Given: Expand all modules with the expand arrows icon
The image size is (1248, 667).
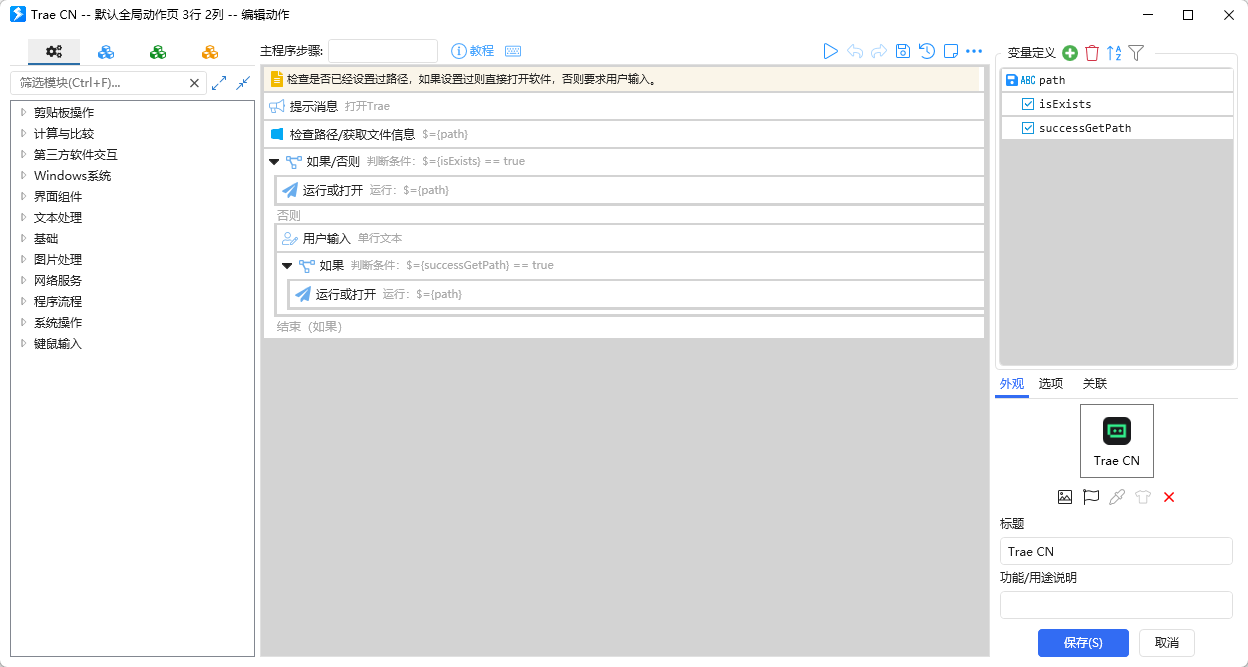Looking at the screenshot, I should (x=219, y=83).
